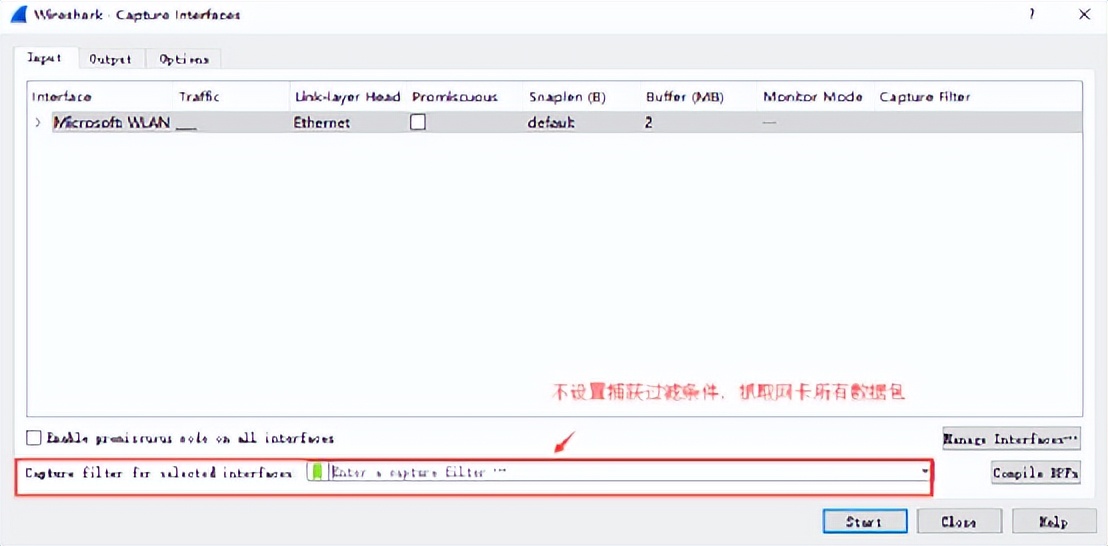
Task: Click the Wireshark shark fin title icon
Action: tap(19, 14)
